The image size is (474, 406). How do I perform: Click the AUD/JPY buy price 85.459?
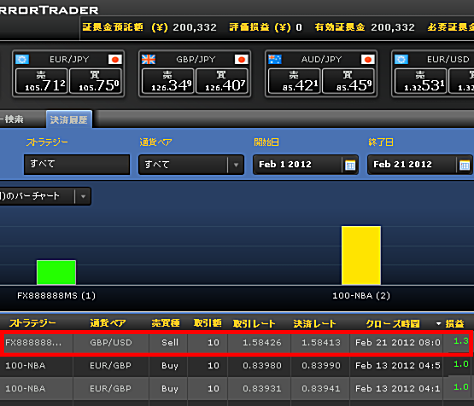[348, 81]
